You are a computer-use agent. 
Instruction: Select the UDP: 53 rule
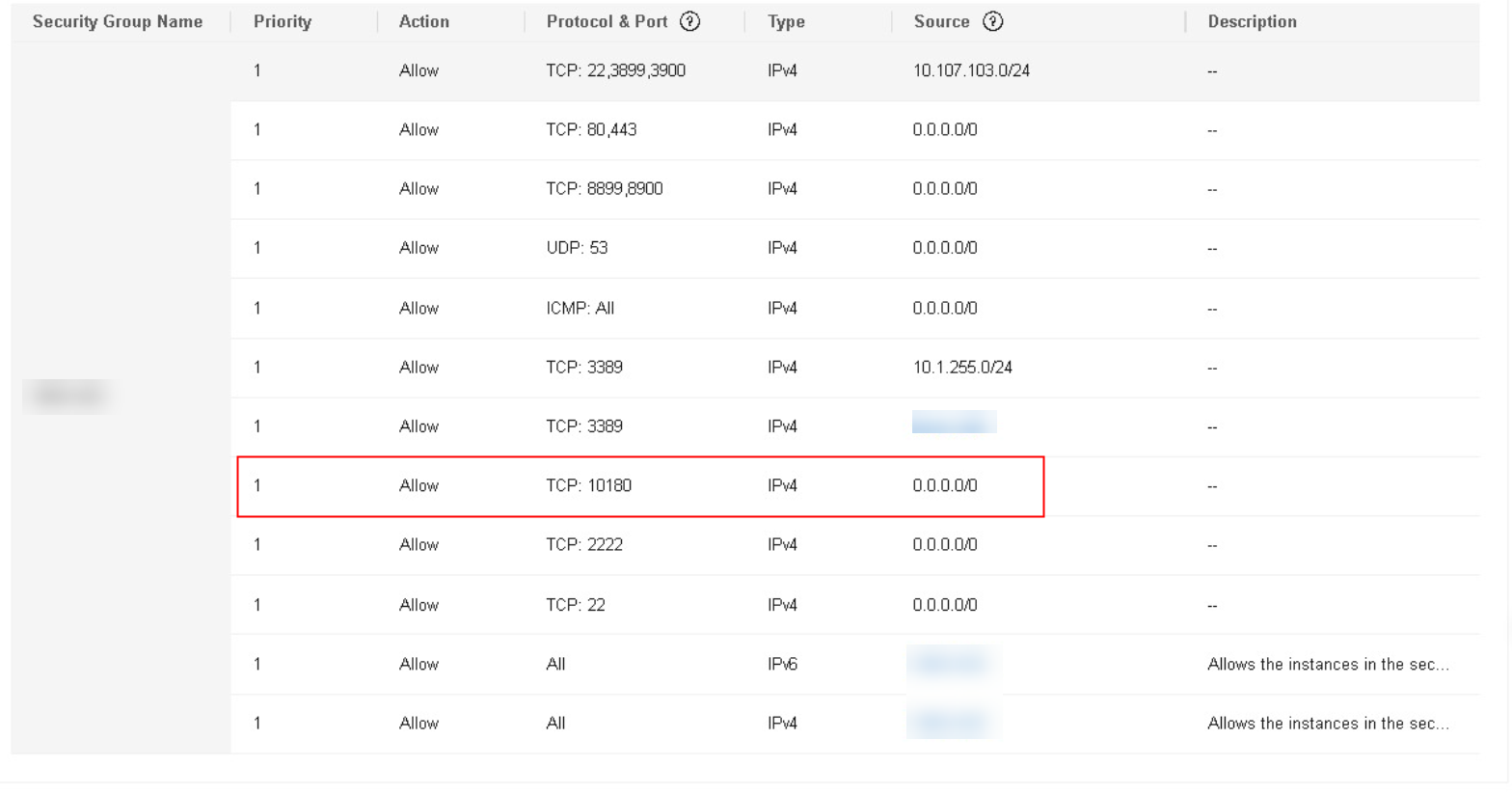tap(577, 248)
